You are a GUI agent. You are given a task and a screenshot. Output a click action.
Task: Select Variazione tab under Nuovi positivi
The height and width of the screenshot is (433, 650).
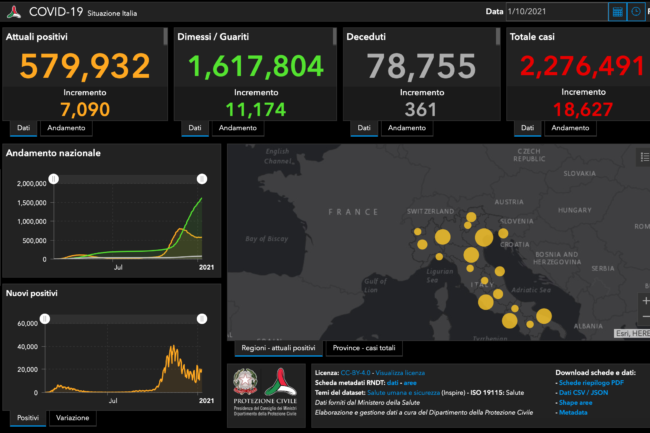click(x=73, y=418)
